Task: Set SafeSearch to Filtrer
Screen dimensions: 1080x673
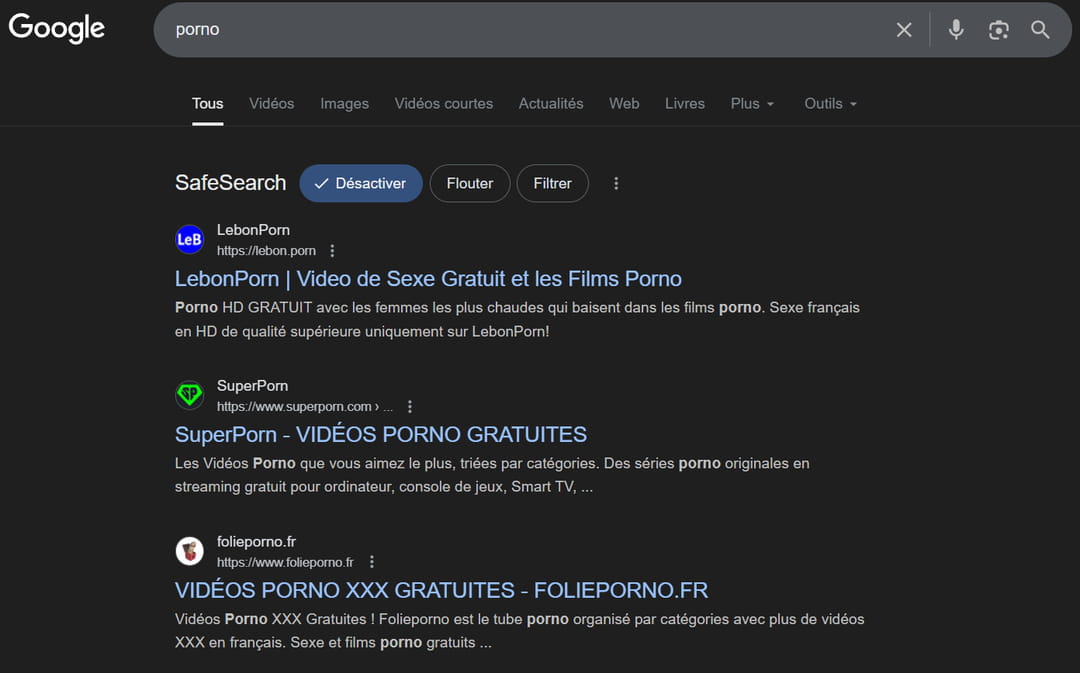Action: [552, 184]
